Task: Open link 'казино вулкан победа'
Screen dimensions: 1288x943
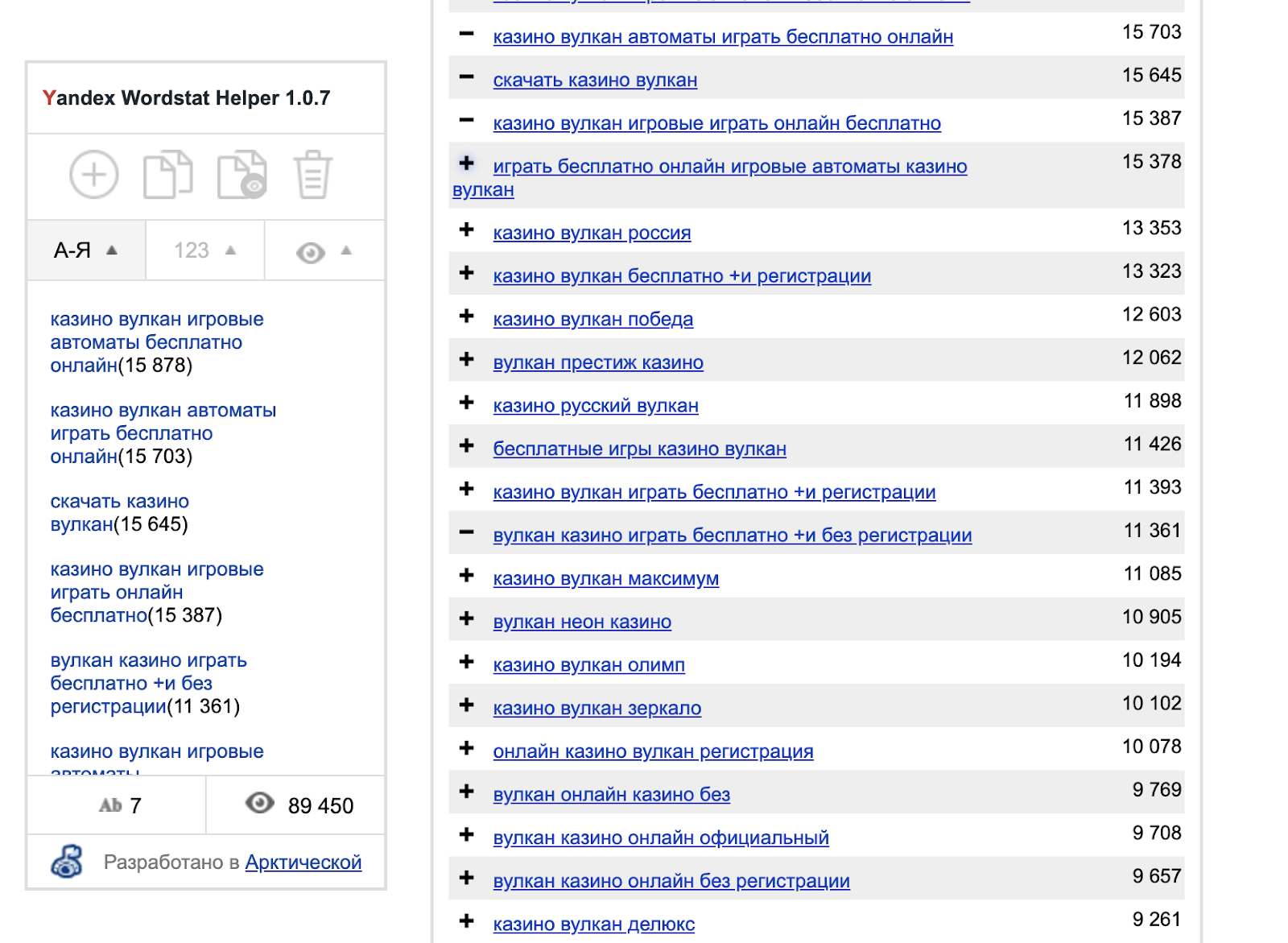Action: tap(593, 320)
